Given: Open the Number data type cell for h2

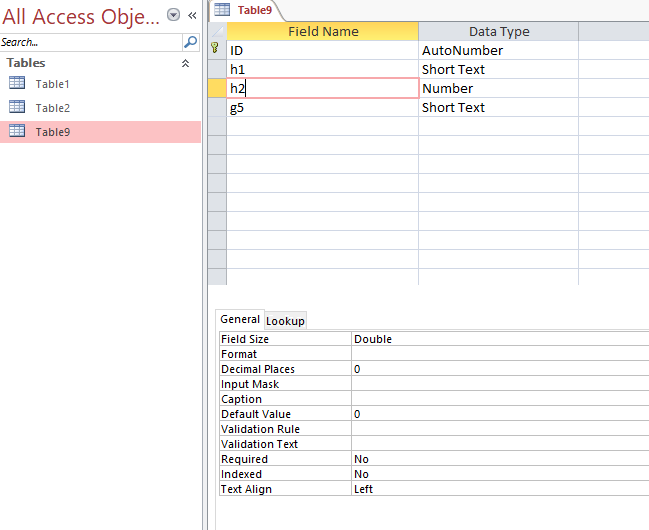Looking at the screenshot, I should click(x=497, y=88).
